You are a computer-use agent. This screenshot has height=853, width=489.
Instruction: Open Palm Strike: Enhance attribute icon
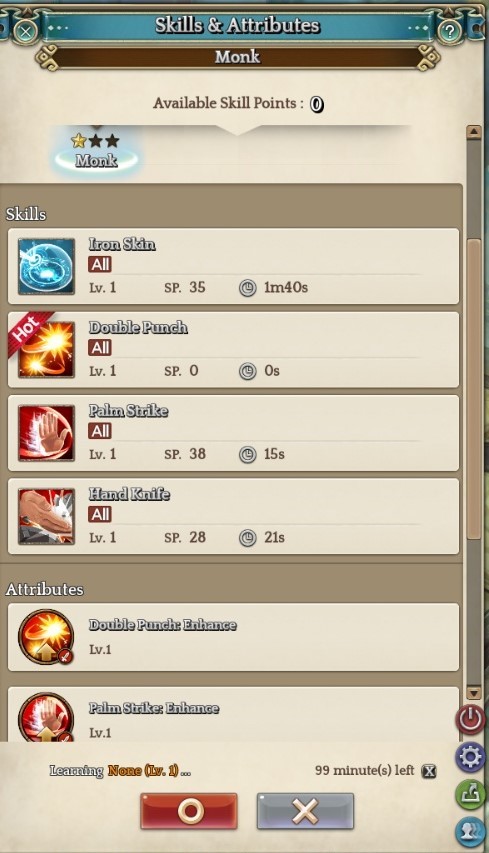click(46, 717)
